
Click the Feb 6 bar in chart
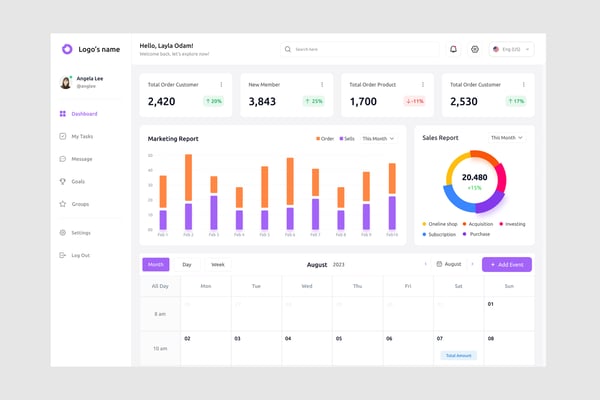click(290, 194)
